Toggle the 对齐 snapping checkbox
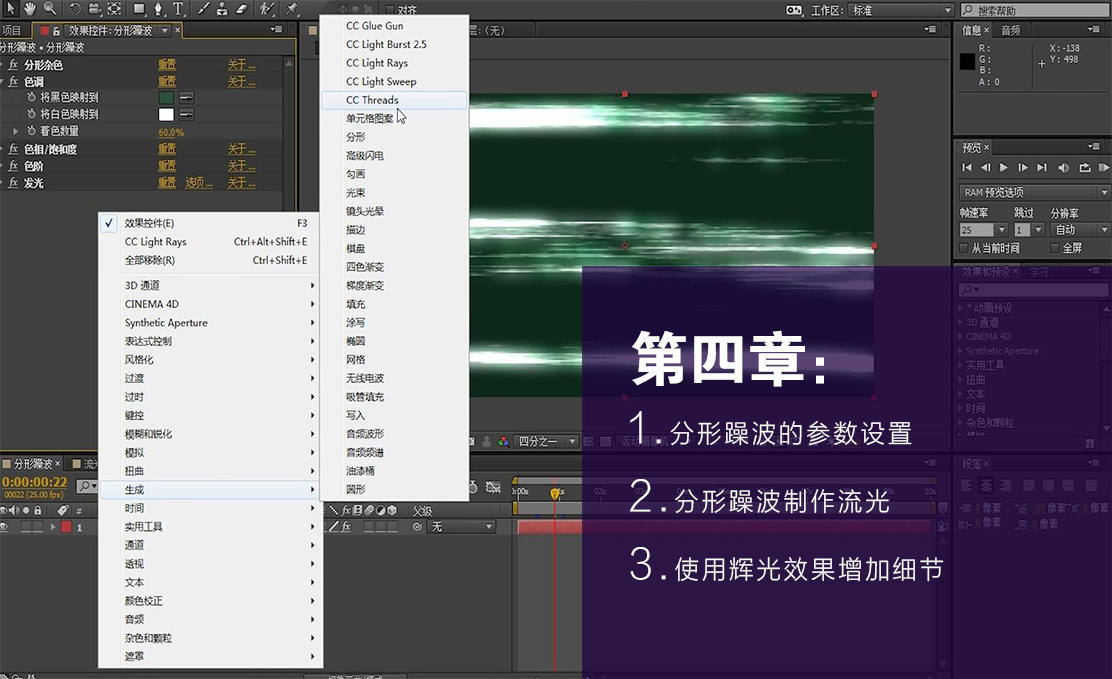Image resolution: width=1112 pixels, height=679 pixels. [x=390, y=10]
